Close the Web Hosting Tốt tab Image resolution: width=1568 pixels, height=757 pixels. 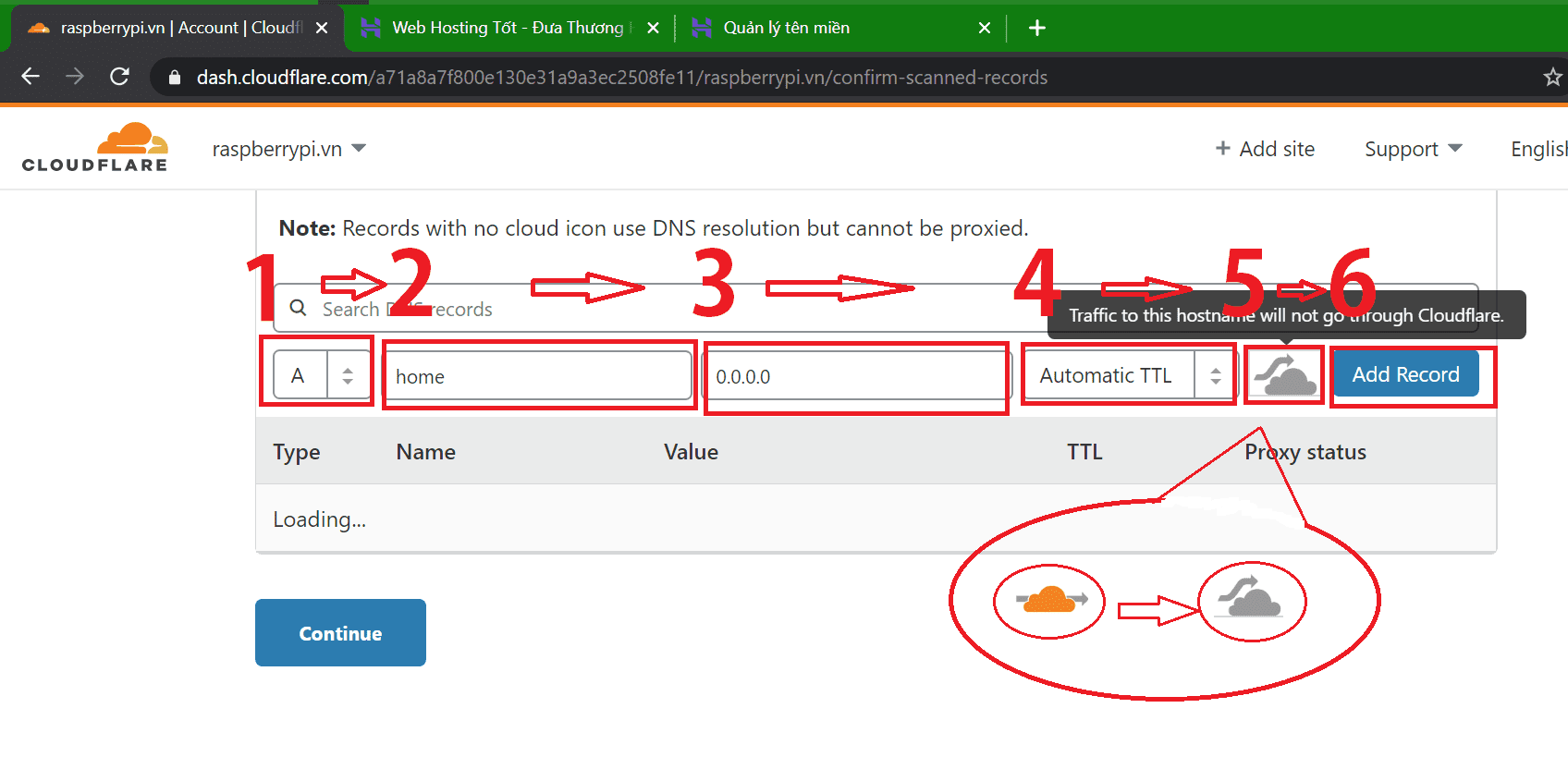(653, 28)
